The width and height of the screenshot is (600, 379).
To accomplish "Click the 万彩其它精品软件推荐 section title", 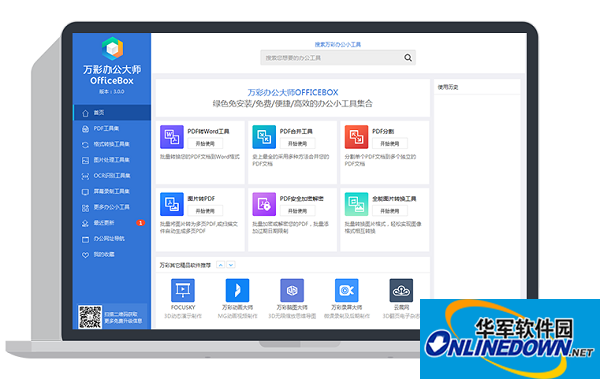I will click(185, 265).
